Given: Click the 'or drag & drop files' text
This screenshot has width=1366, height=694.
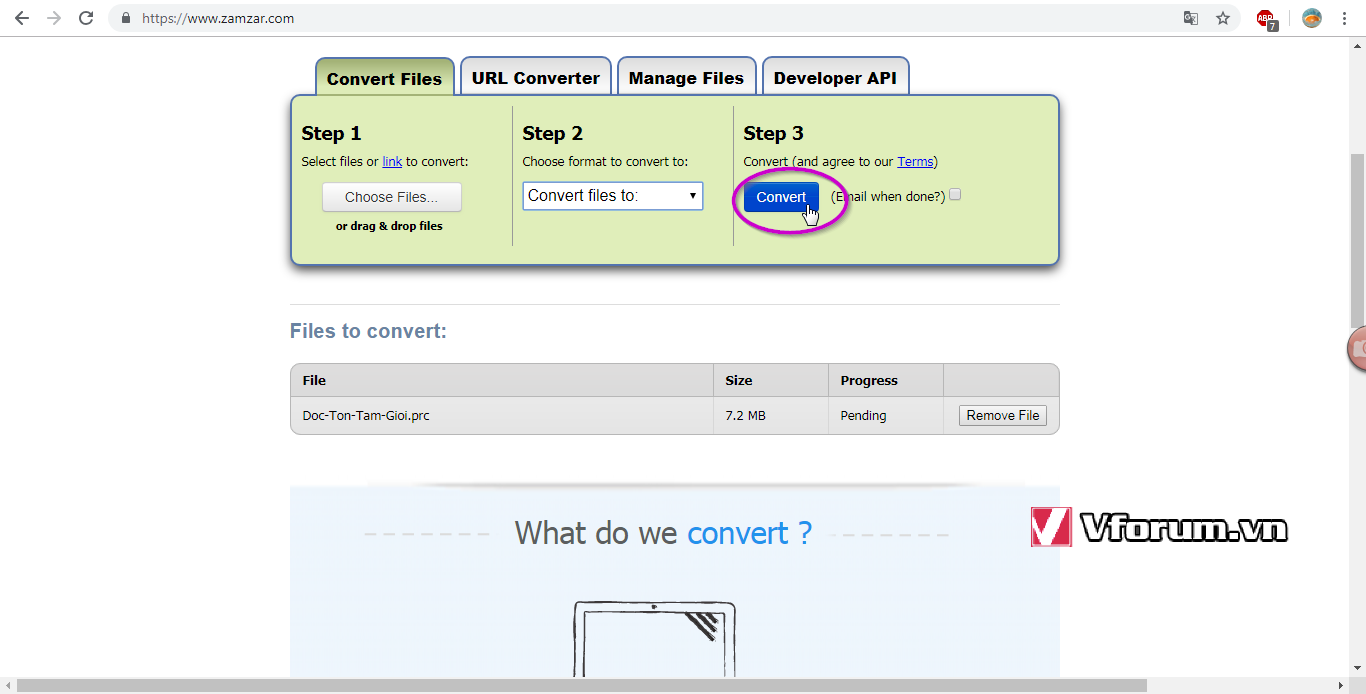Looking at the screenshot, I should (389, 226).
